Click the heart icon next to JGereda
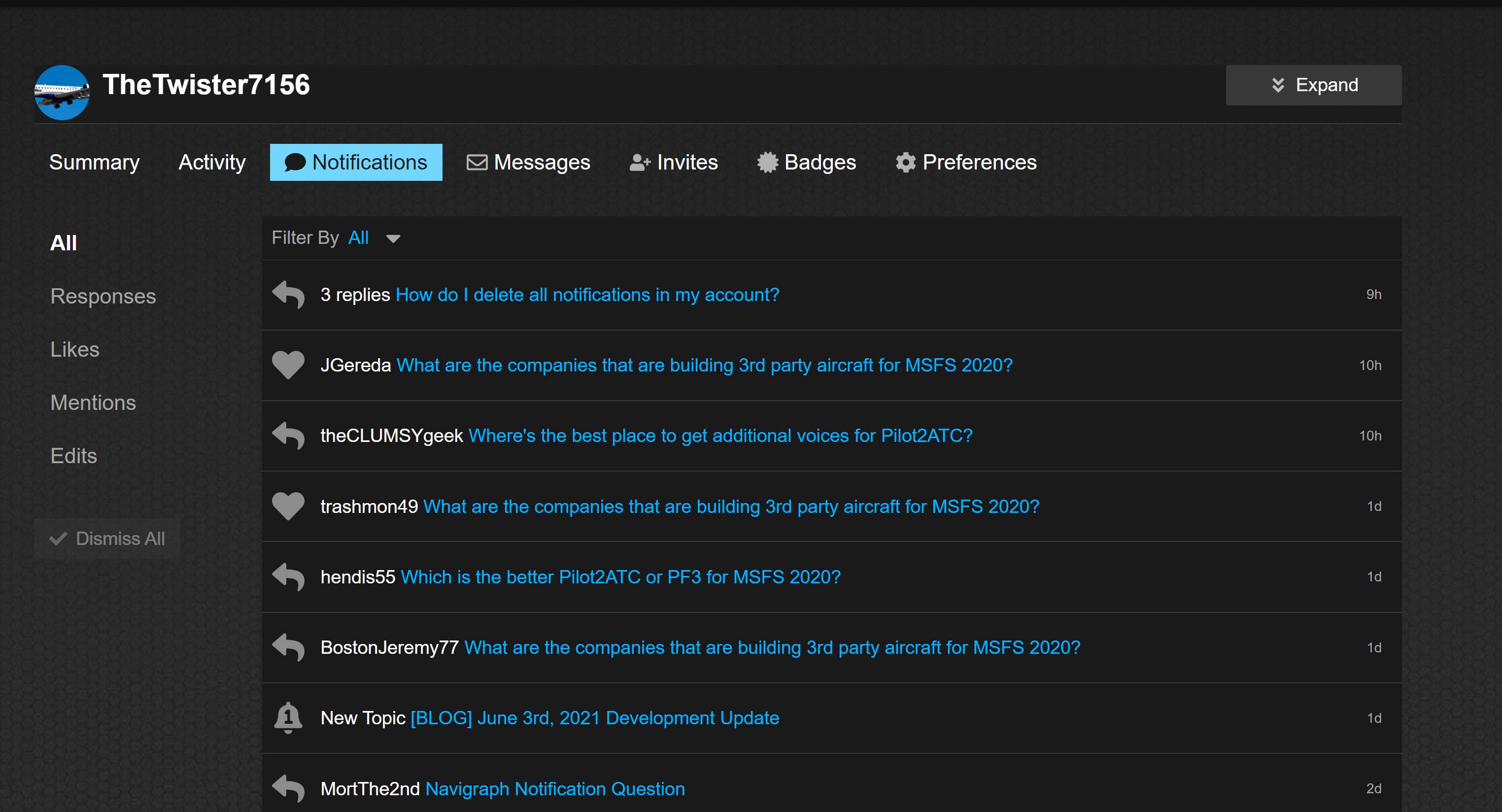 [288, 365]
